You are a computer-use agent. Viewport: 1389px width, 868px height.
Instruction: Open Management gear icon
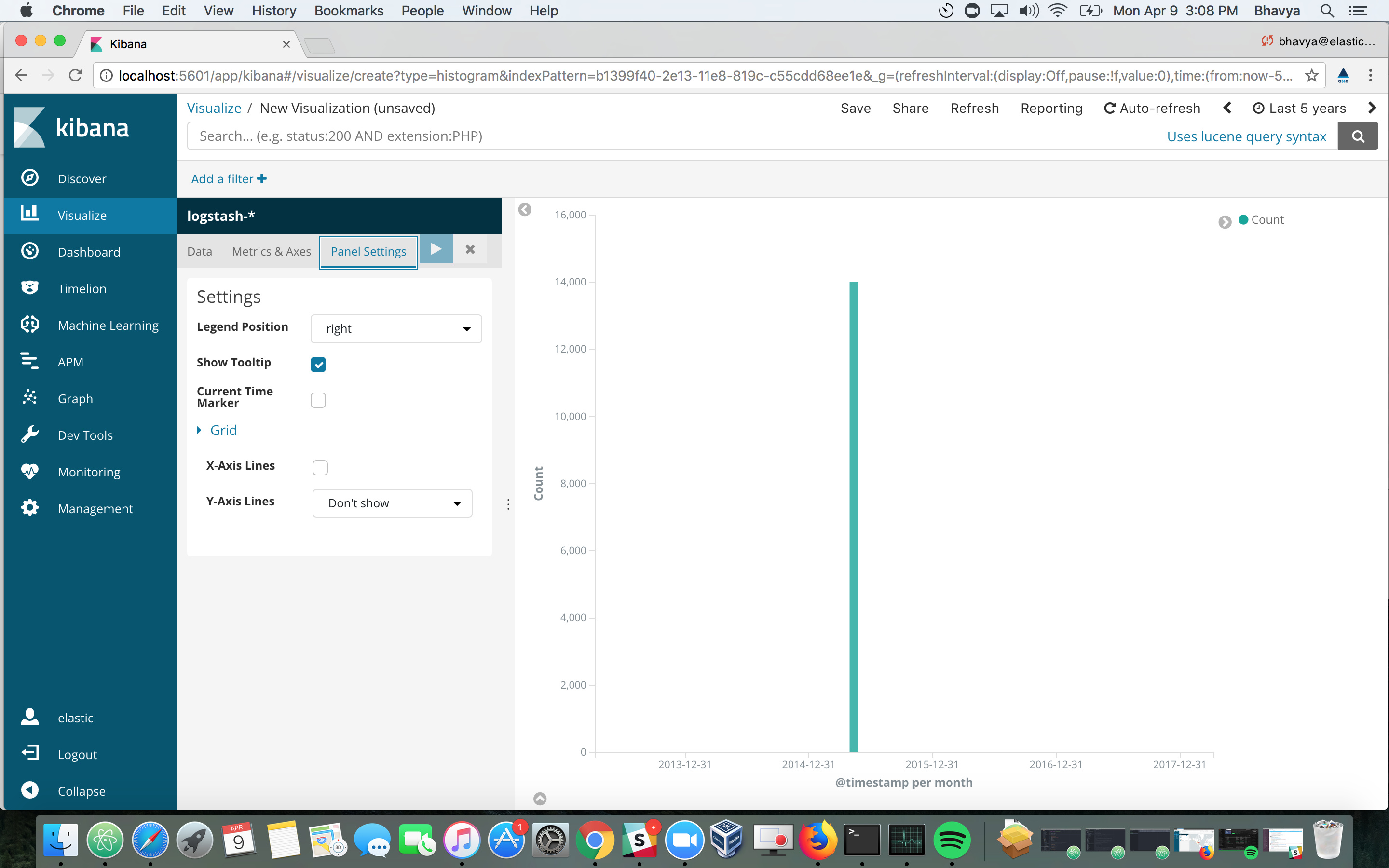(x=30, y=507)
